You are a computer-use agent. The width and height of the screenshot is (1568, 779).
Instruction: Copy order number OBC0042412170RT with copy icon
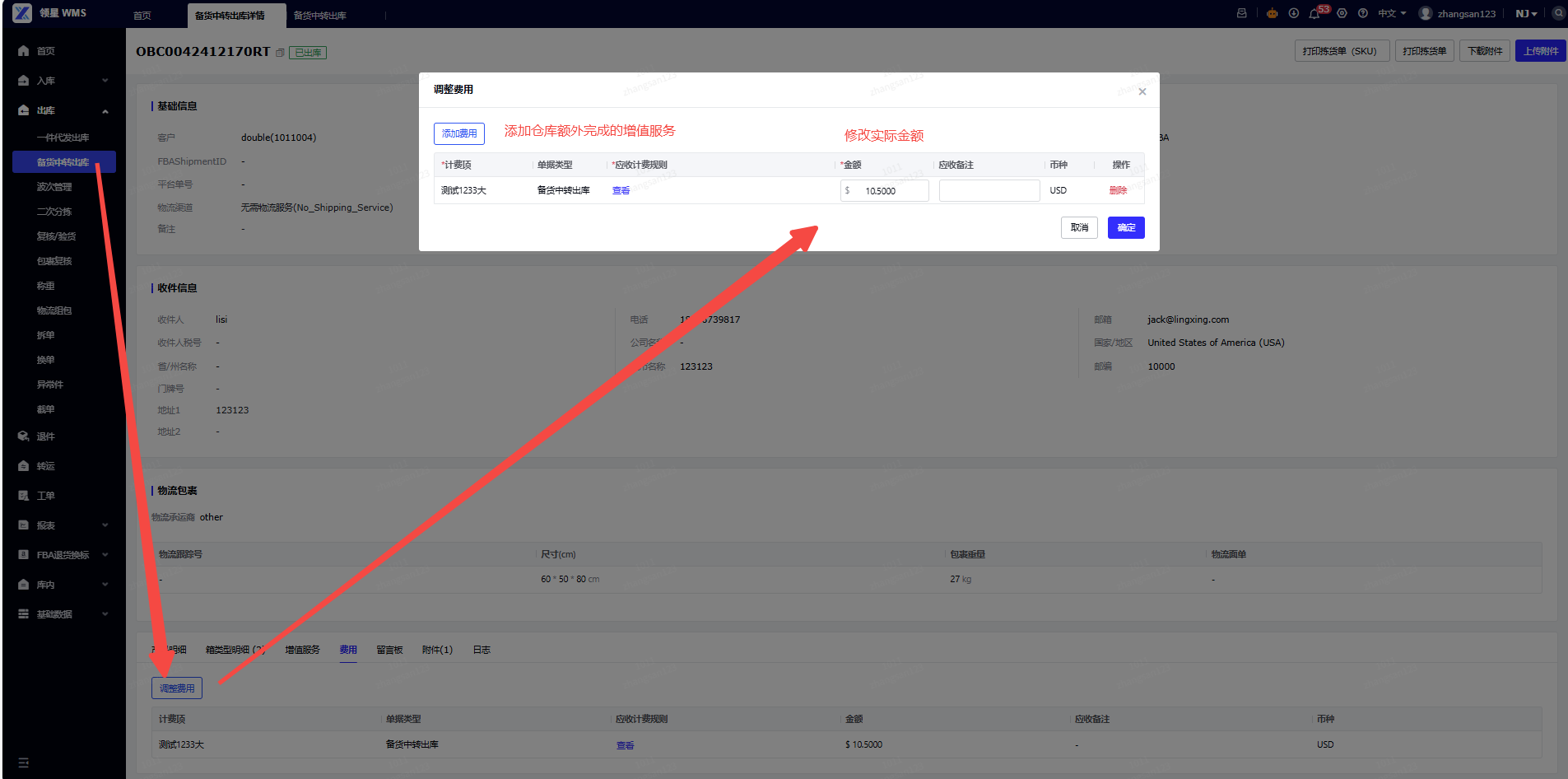(x=280, y=53)
